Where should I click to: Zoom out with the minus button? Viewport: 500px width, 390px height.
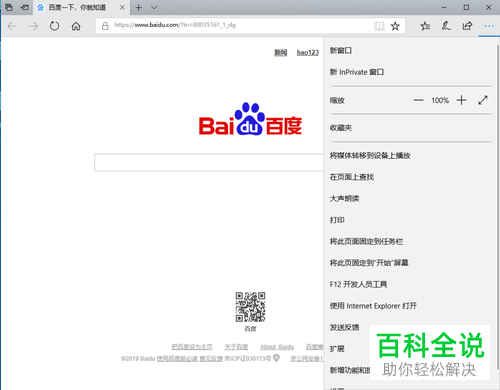tap(418, 100)
